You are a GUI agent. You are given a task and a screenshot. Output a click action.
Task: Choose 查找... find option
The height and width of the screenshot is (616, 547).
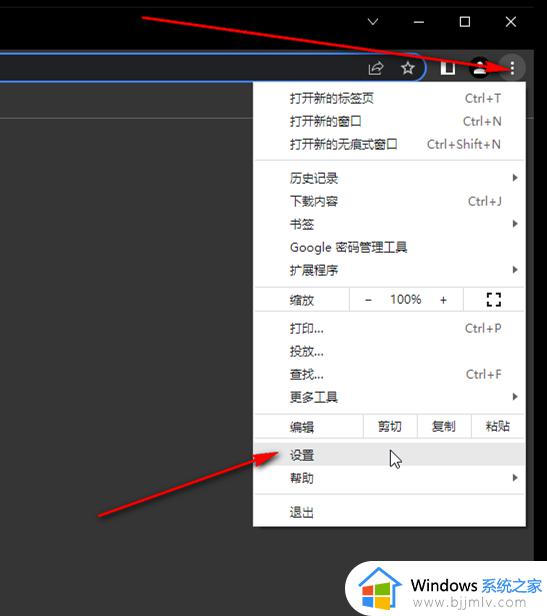tap(389, 374)
